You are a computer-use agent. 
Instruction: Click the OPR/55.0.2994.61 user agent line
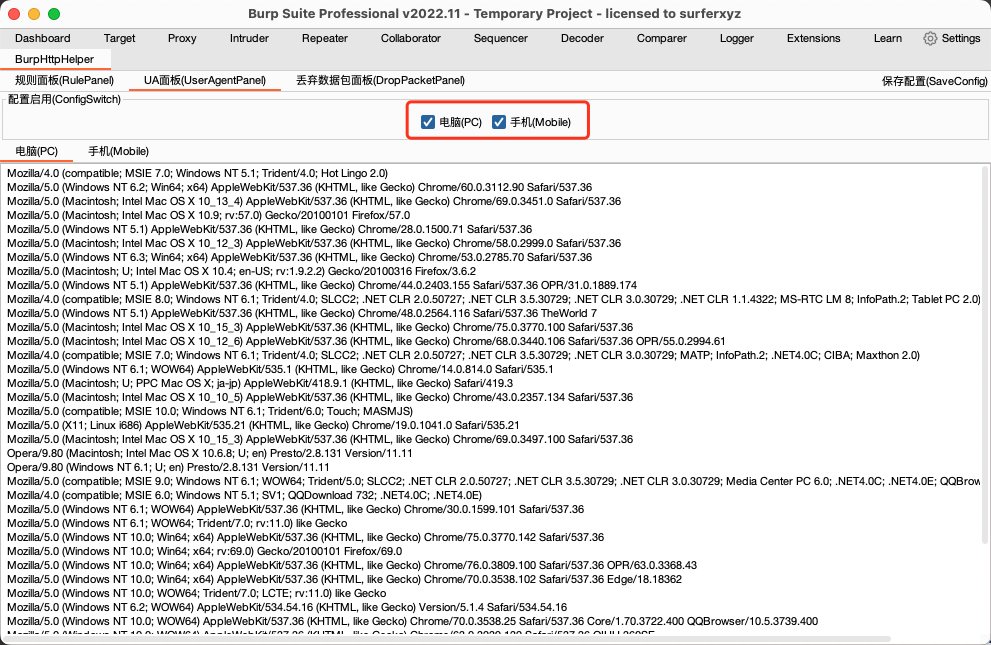366,341
